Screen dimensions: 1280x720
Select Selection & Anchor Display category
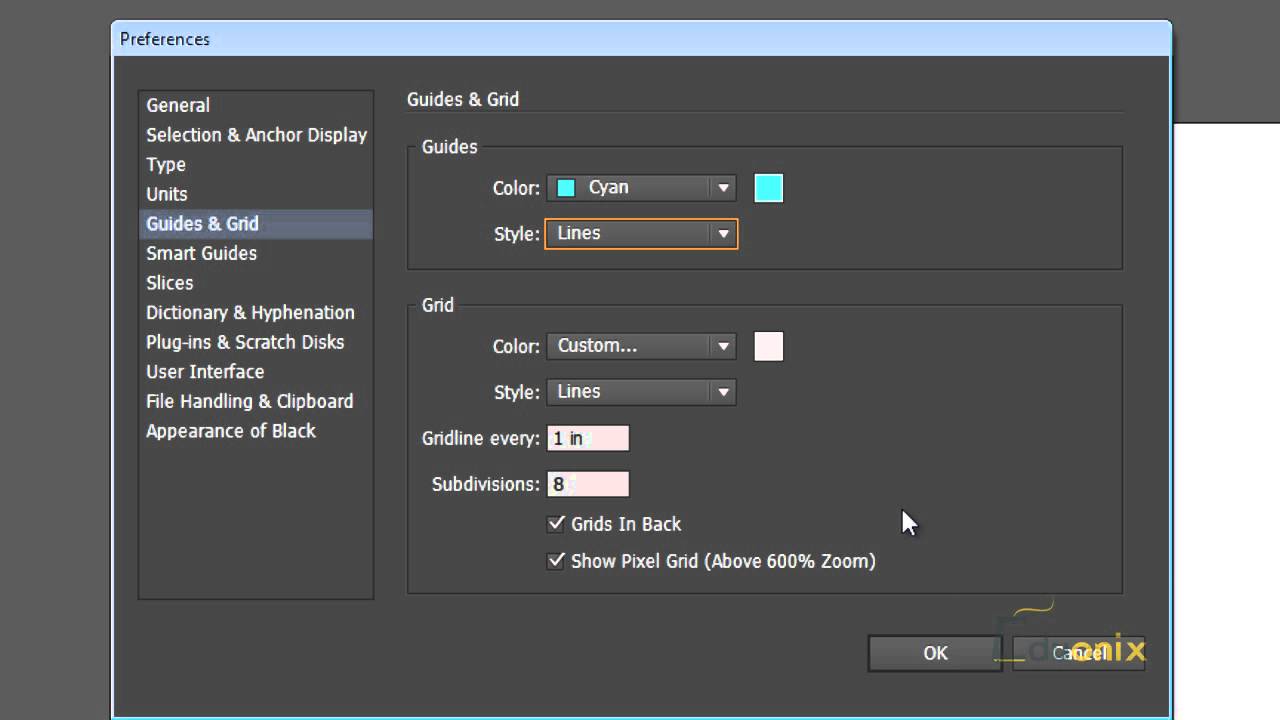(256, 135)
